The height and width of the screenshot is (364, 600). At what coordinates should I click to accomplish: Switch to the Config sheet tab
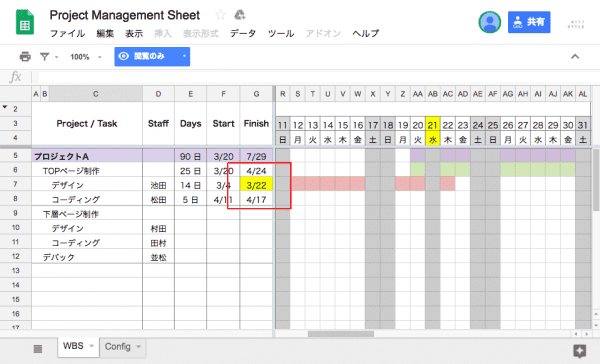click(117, 346)
